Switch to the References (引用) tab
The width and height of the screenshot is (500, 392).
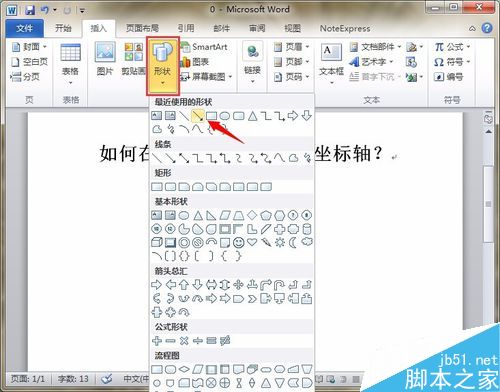(x=186, y=28)
